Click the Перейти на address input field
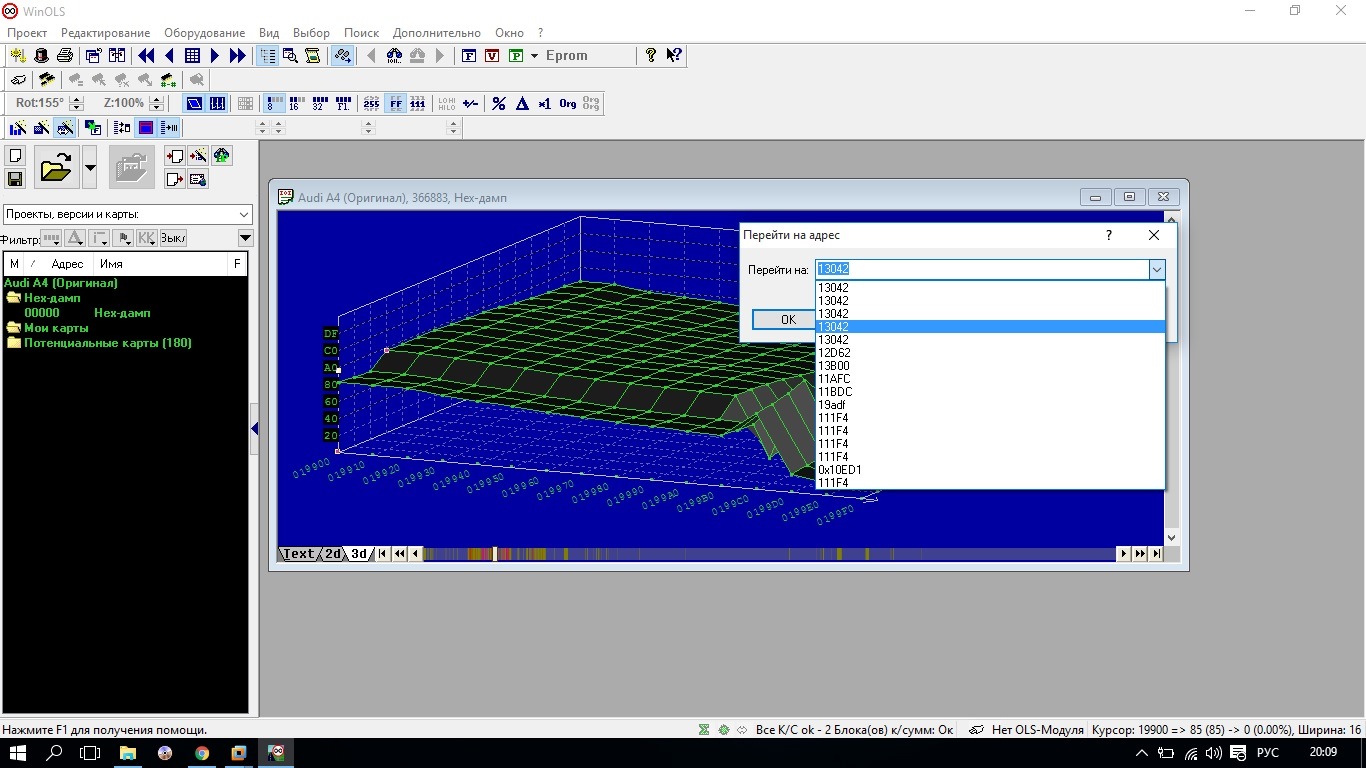The width and height of the screenshot is (1366, 768). point(982,269)
